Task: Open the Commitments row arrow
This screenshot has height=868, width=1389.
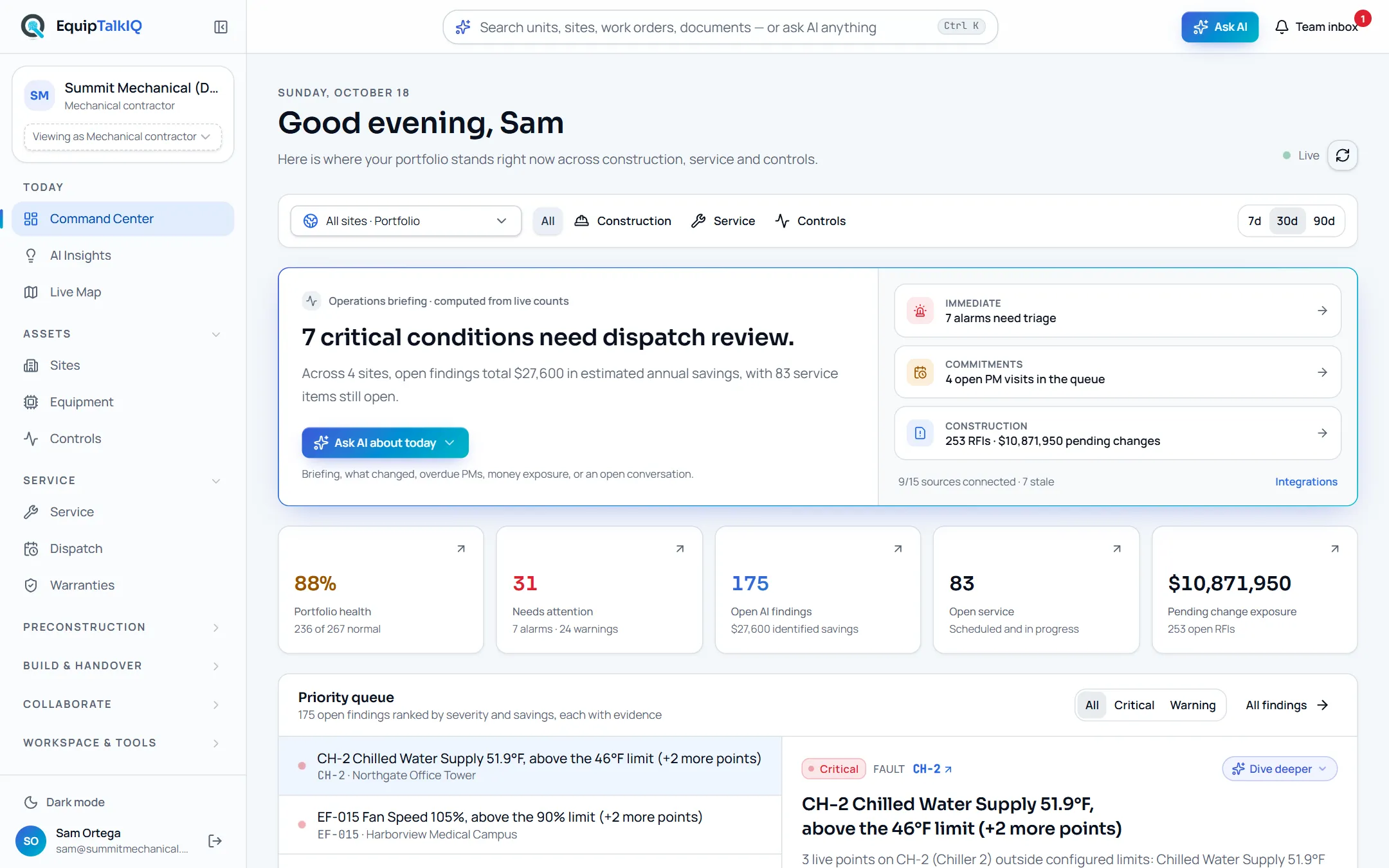Action: coord(1322,372)
